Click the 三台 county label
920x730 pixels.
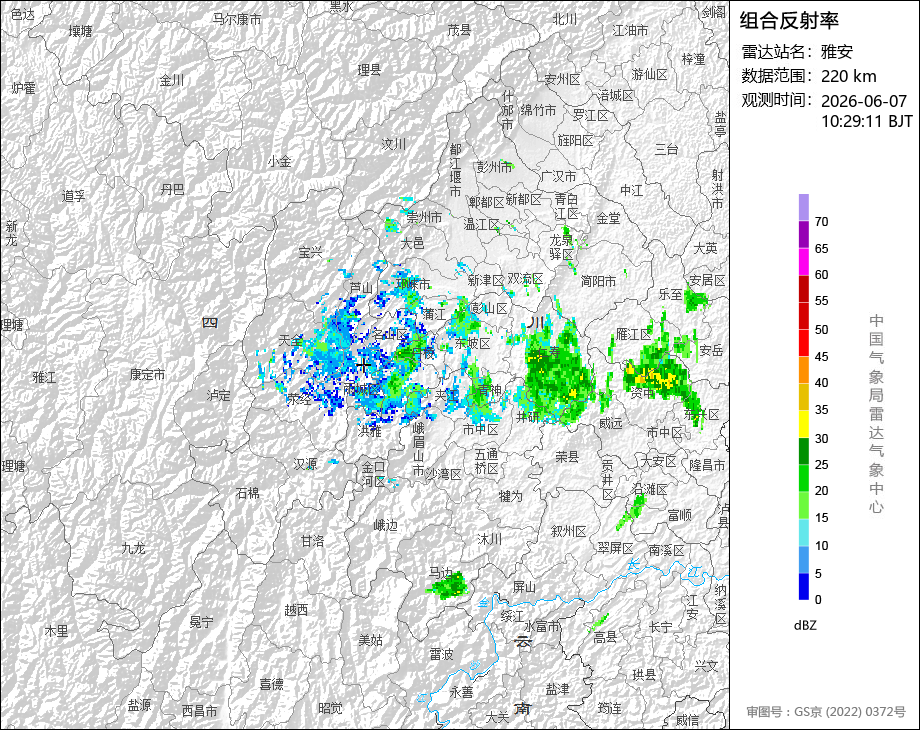[x=667, y=150]
